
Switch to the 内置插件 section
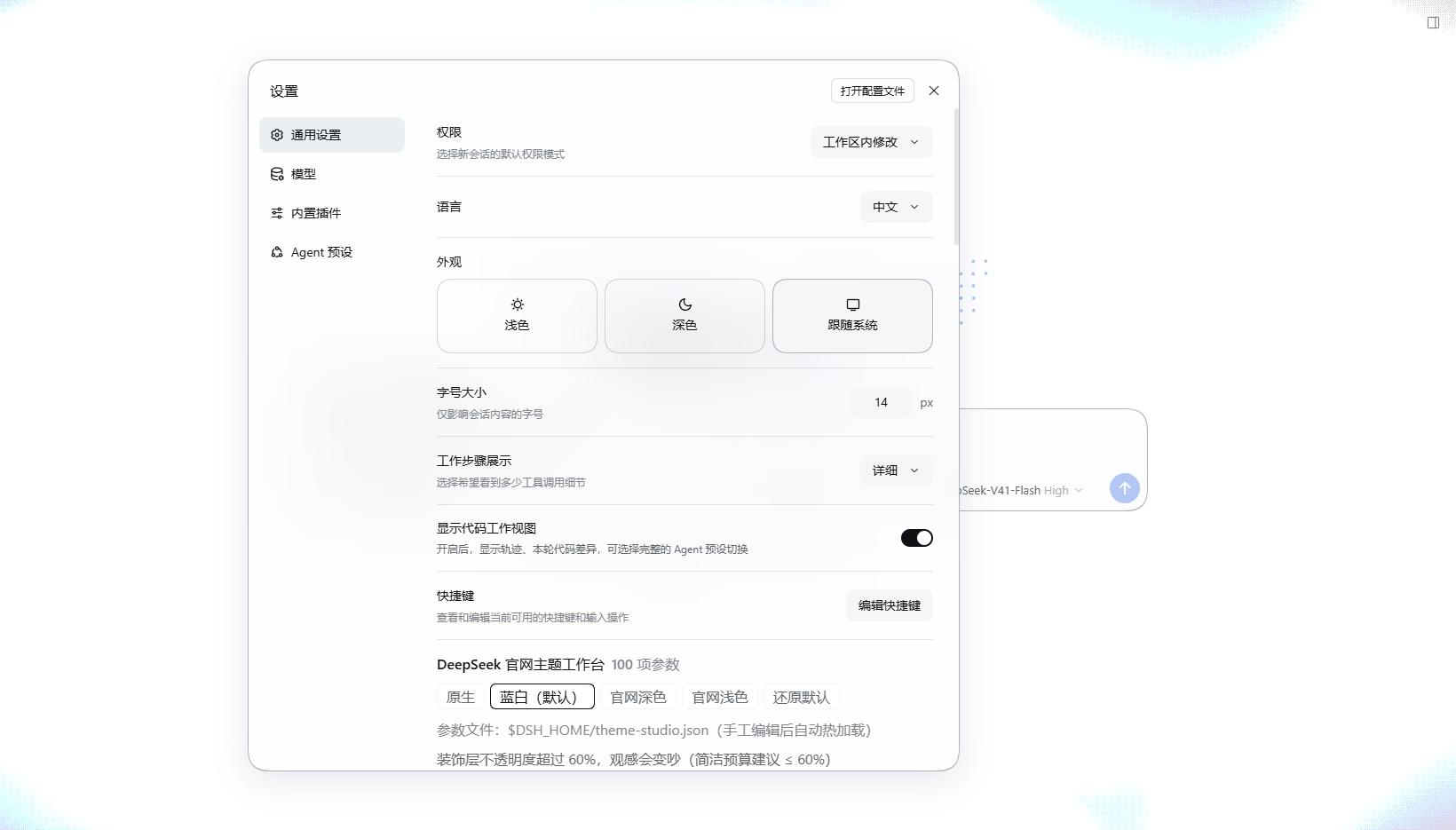pos(332,213)
